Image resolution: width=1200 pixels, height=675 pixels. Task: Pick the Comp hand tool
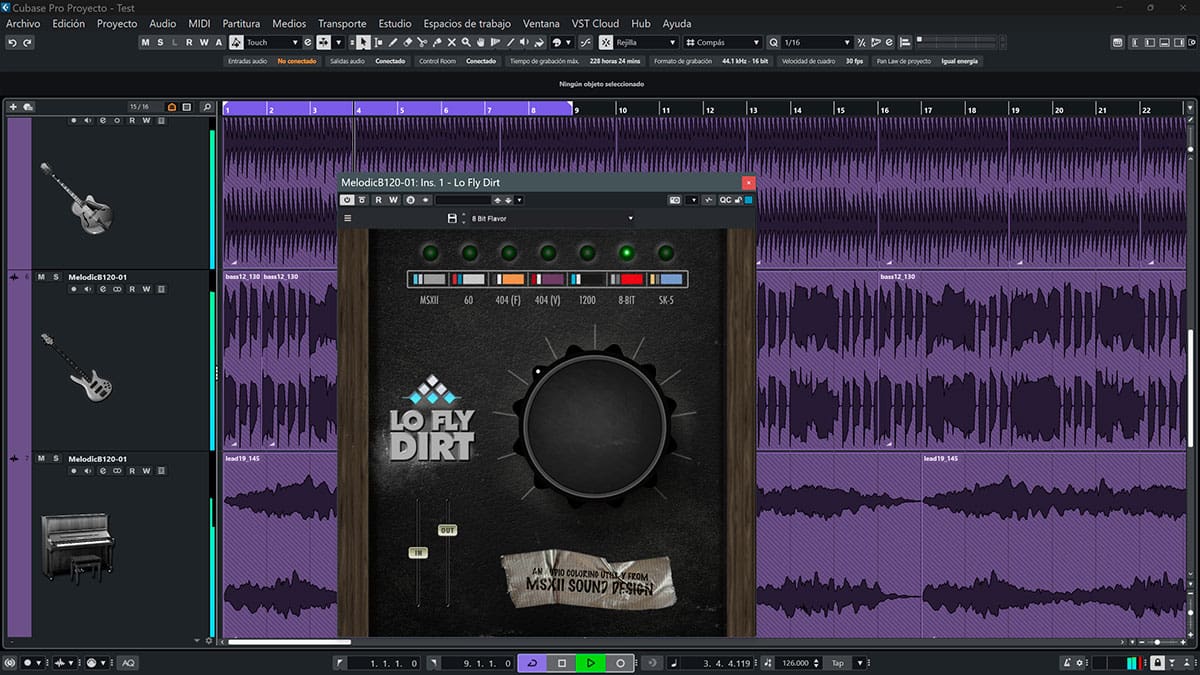tap(481, 42)
